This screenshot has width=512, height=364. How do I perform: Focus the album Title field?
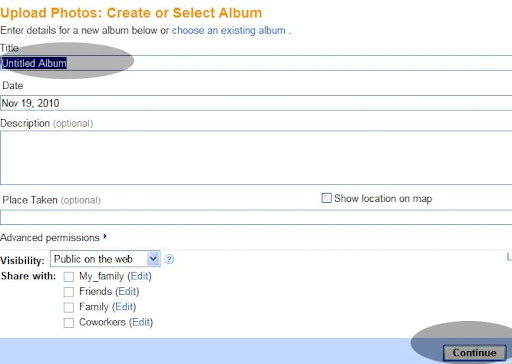point(256,63)
